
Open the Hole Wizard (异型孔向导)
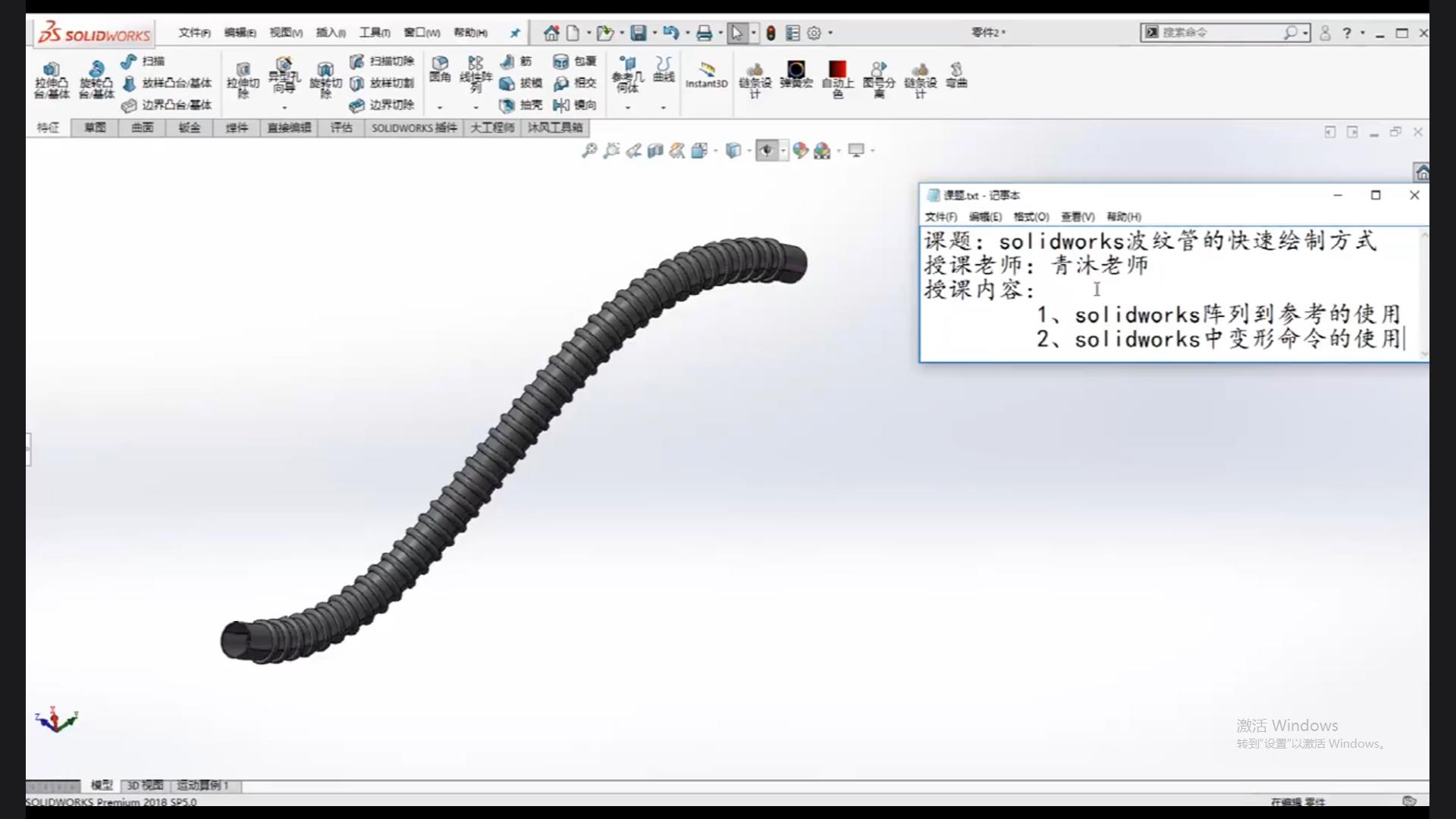coord(284,75)
